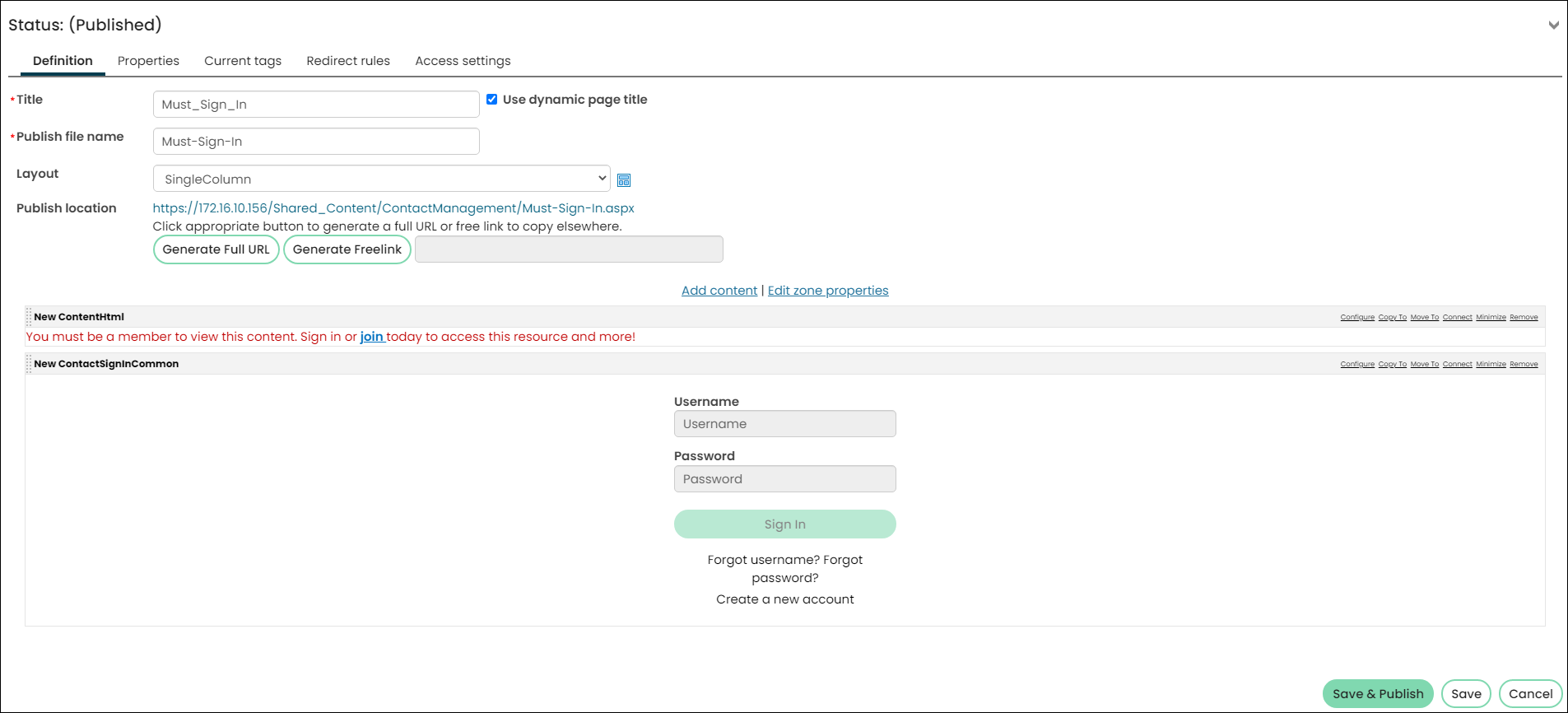This screenshot has height=713, width=1568.
Task: Minimize the New ContentHtml content part
Action: 1491,317
